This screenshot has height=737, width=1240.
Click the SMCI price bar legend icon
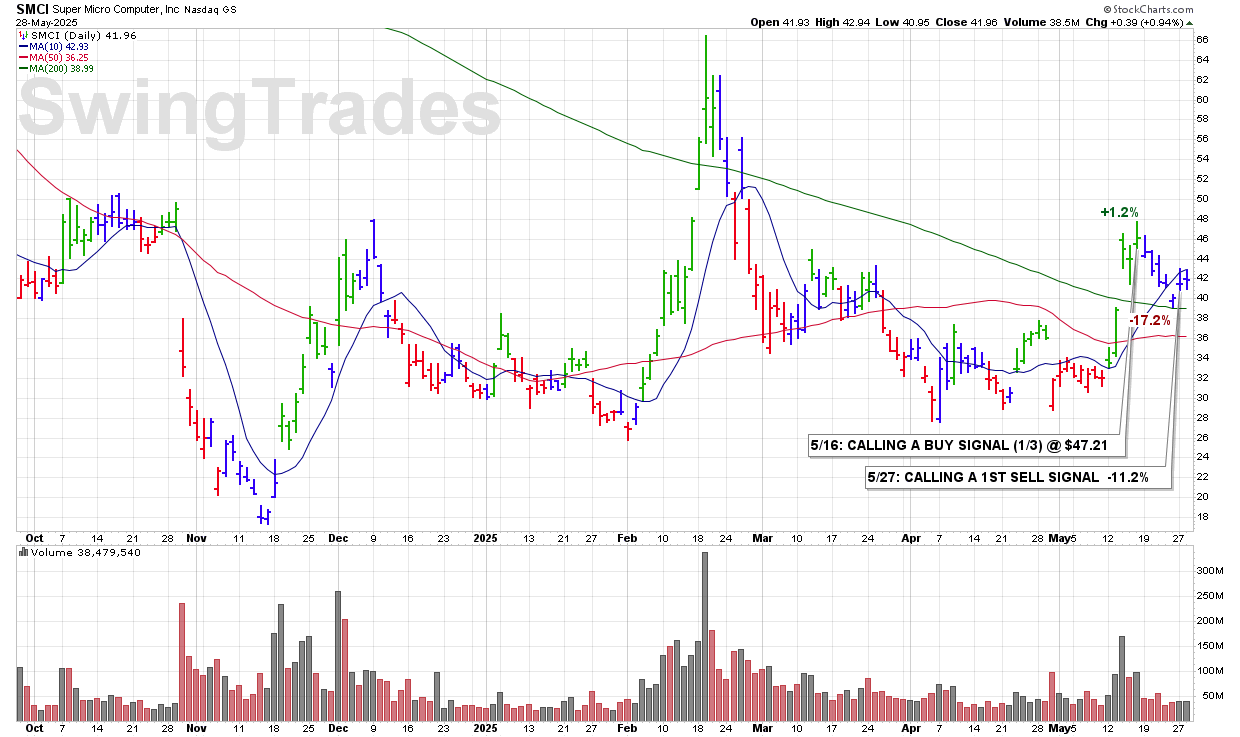click(23, 34)
